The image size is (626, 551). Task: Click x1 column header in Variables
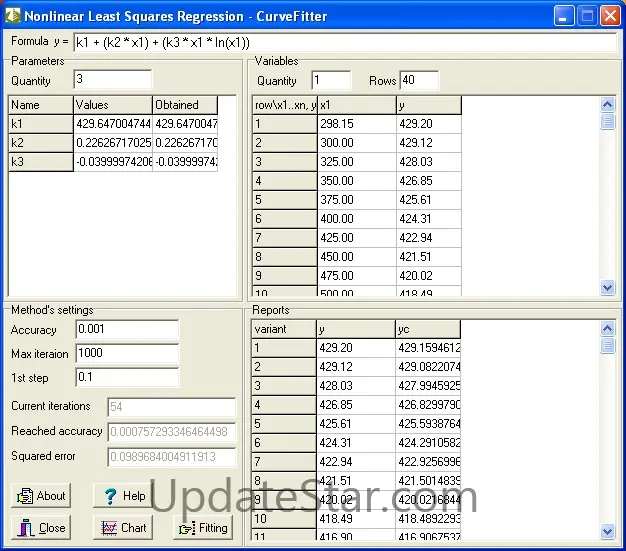click(355, 105)
